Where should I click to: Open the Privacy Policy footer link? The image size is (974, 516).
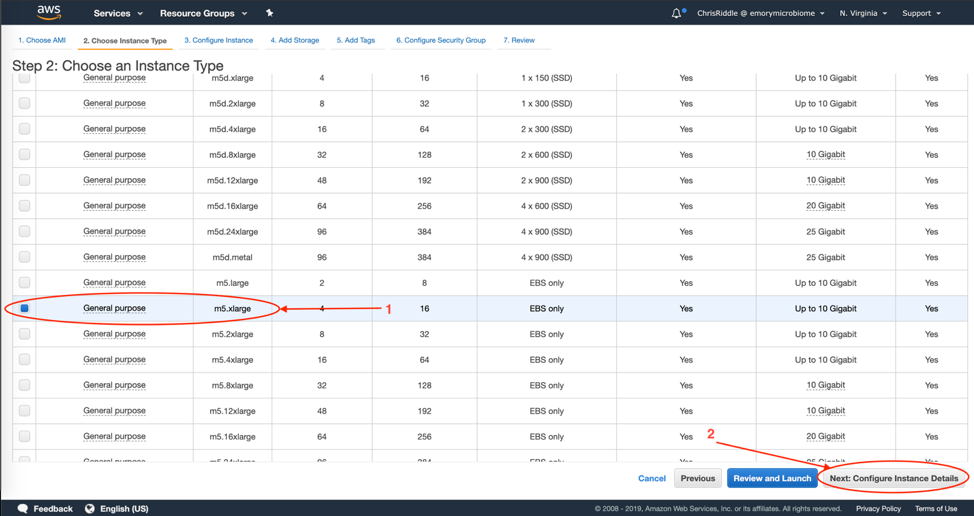(x=878, y=508)
